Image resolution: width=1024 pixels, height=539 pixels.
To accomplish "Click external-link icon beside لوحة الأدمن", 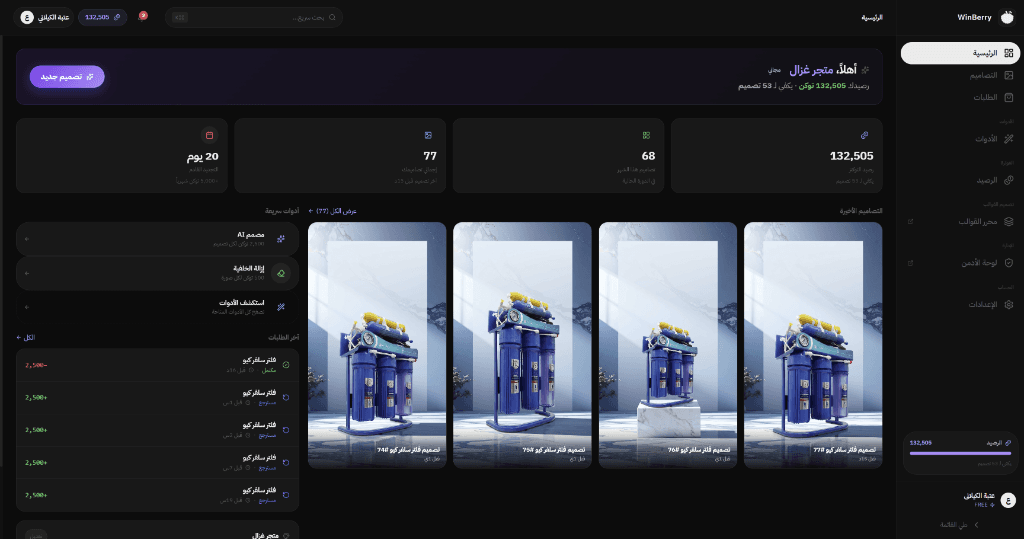I will point(910,263).
